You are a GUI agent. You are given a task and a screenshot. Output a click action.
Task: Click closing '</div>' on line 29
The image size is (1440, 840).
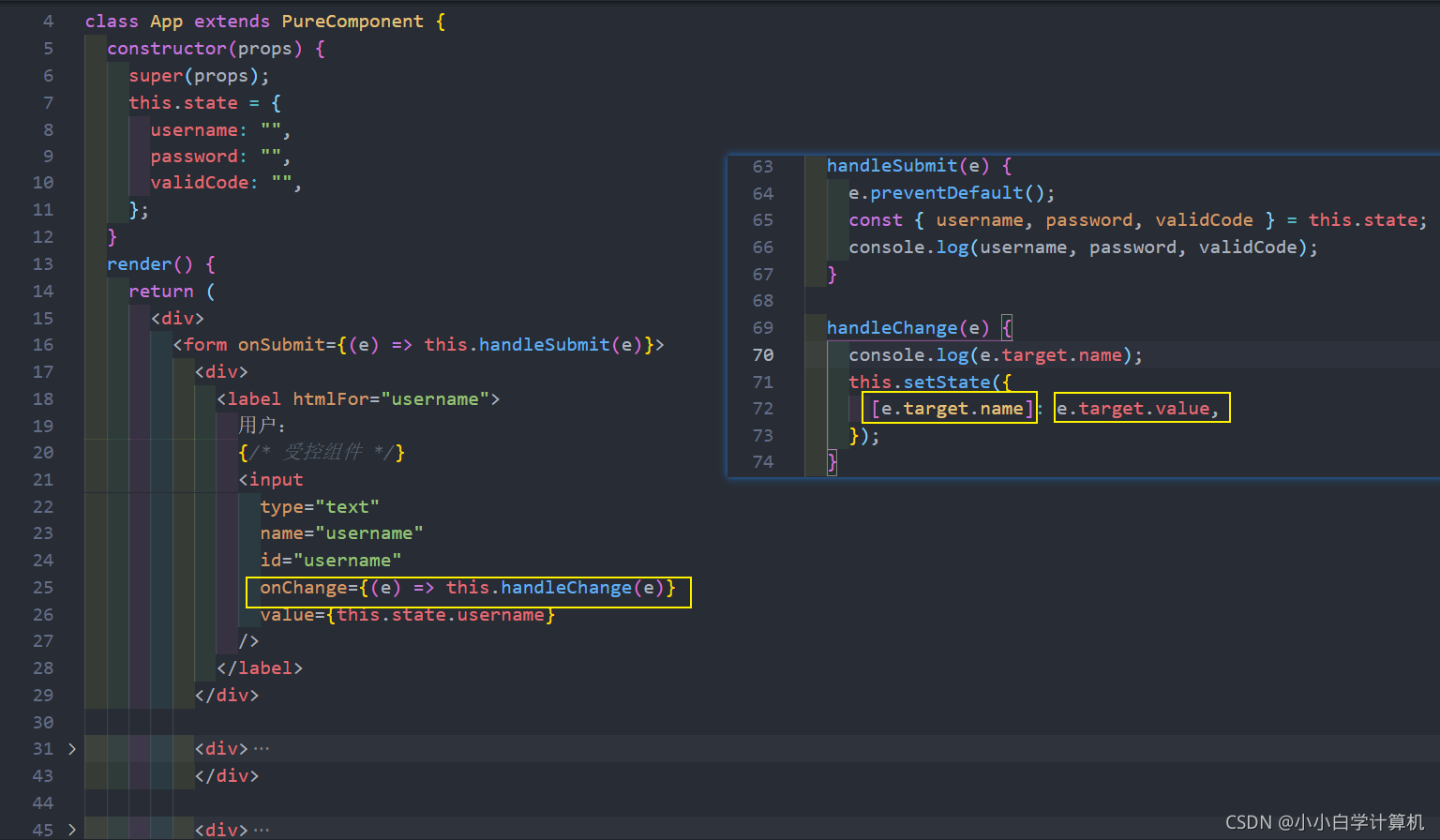pyautogui.click(x=227, y=696)
